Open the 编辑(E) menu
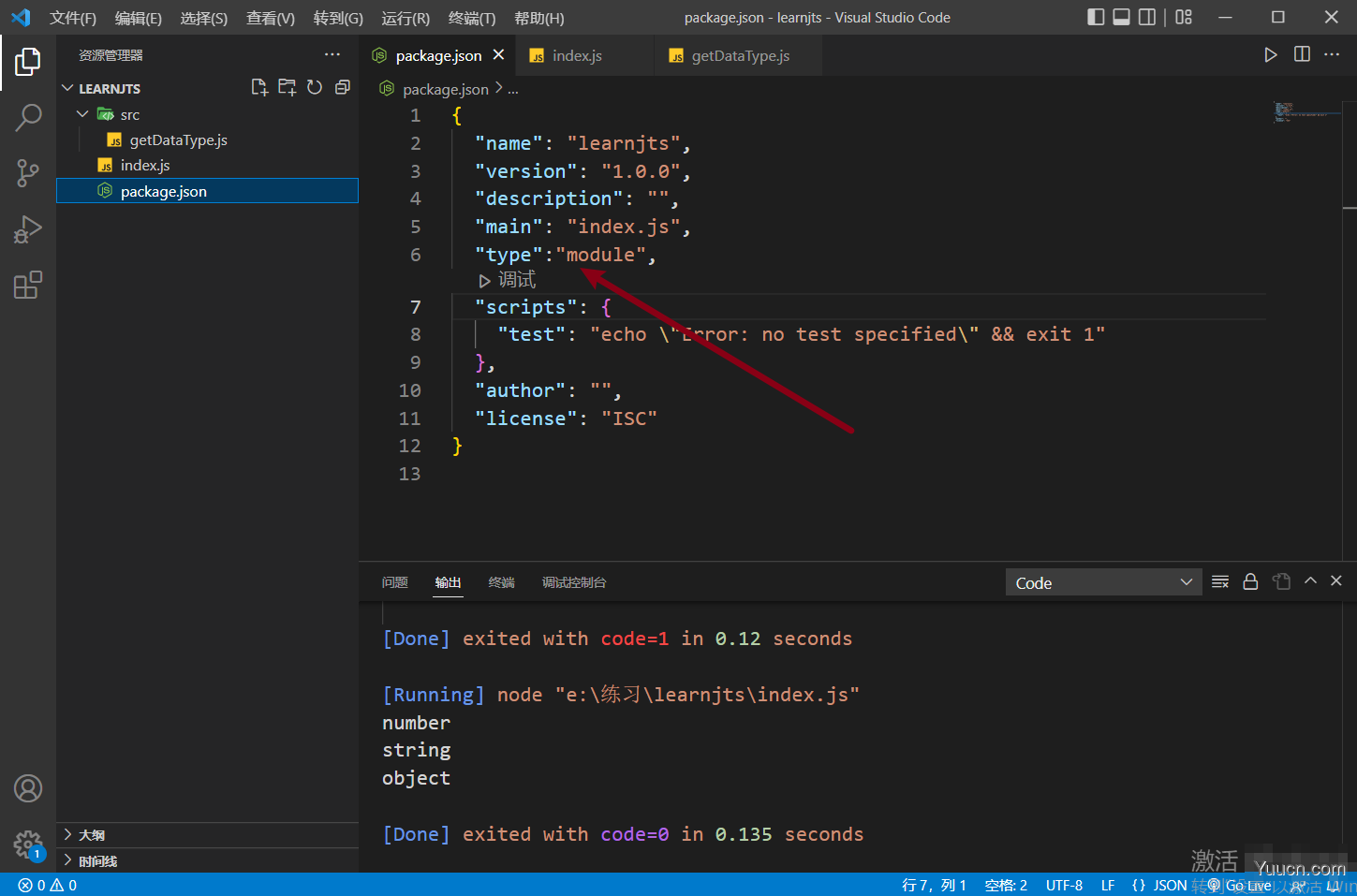This screenshot has height=896, width=1357. (139, 18)
